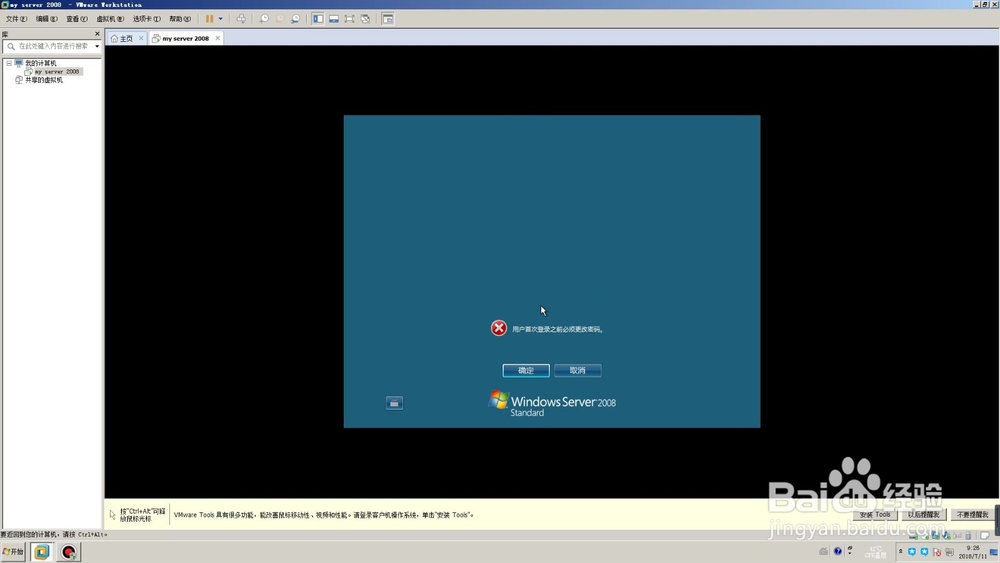This screenshot has width=1000, height=563.
Task: Click the library search input field
Action: pyautogui.click(x=51, y=46)
